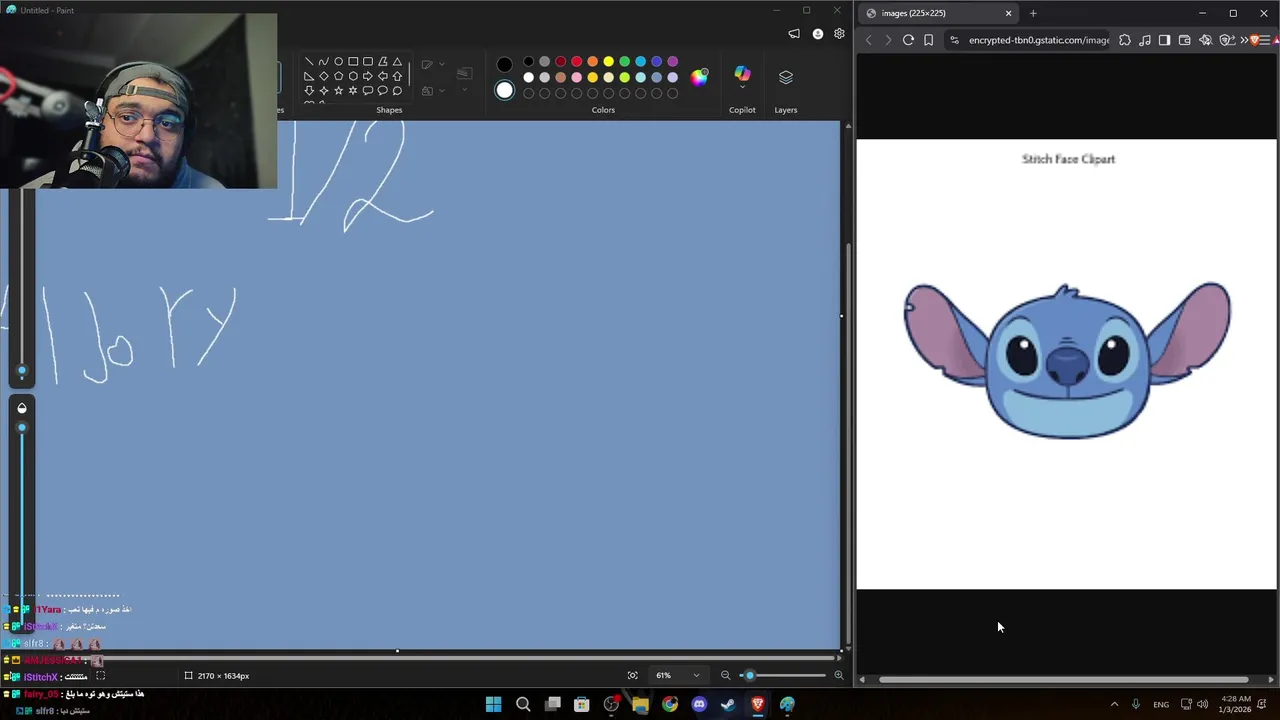View site information for gstatic page

[x=954, y=40]
